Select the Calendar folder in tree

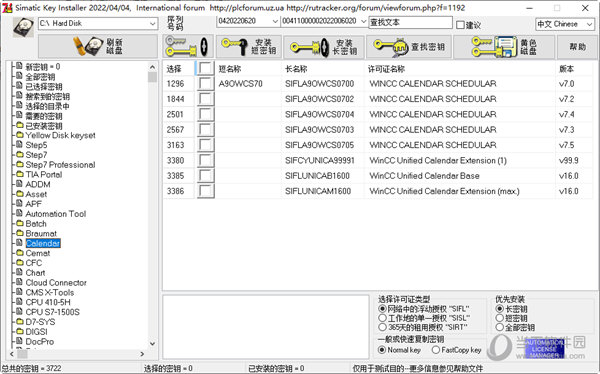pyautogui.click(x=43, y=243)
